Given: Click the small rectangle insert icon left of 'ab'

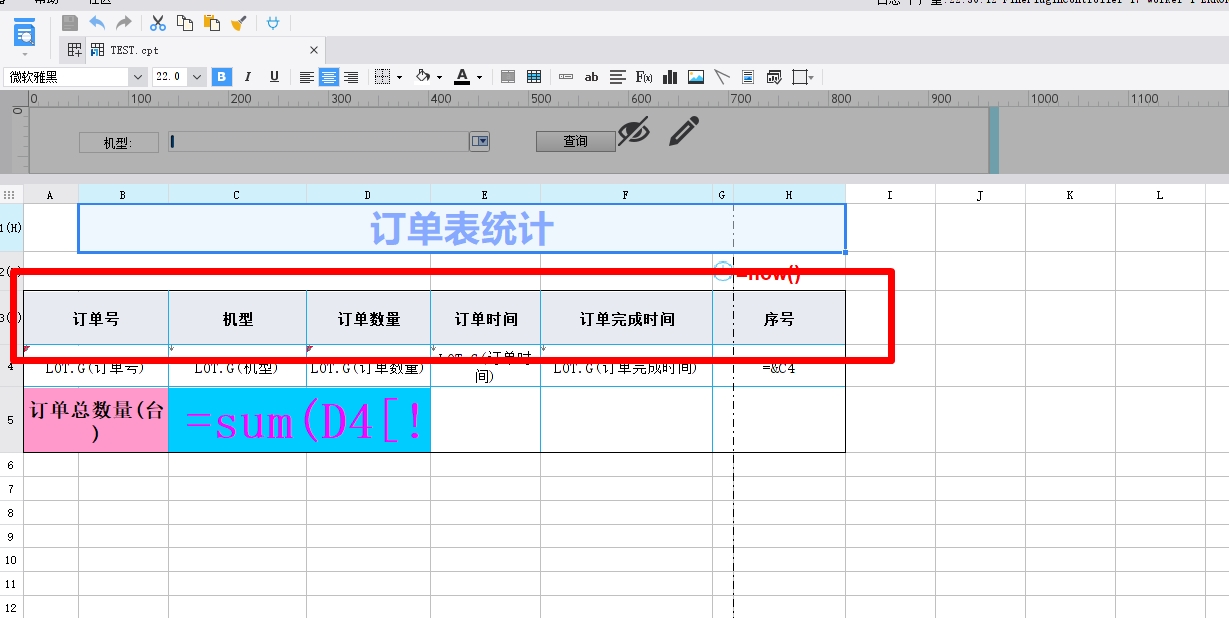Looking at the screenshot, I should click(x=566, y=77).
